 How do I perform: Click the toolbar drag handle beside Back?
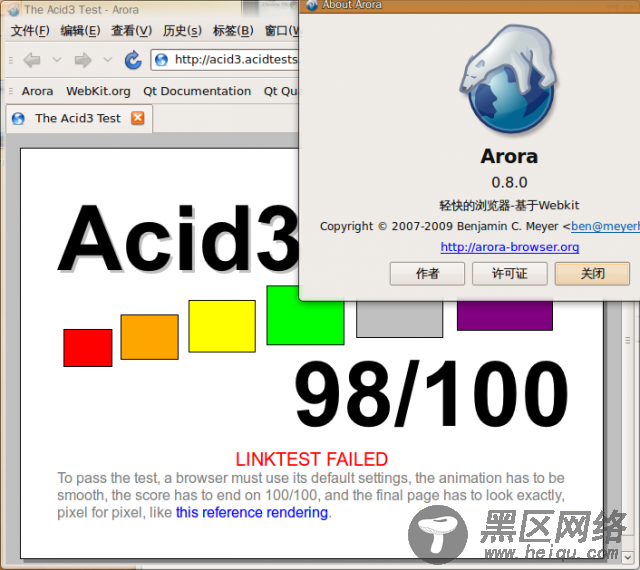(x=11, y=60)
